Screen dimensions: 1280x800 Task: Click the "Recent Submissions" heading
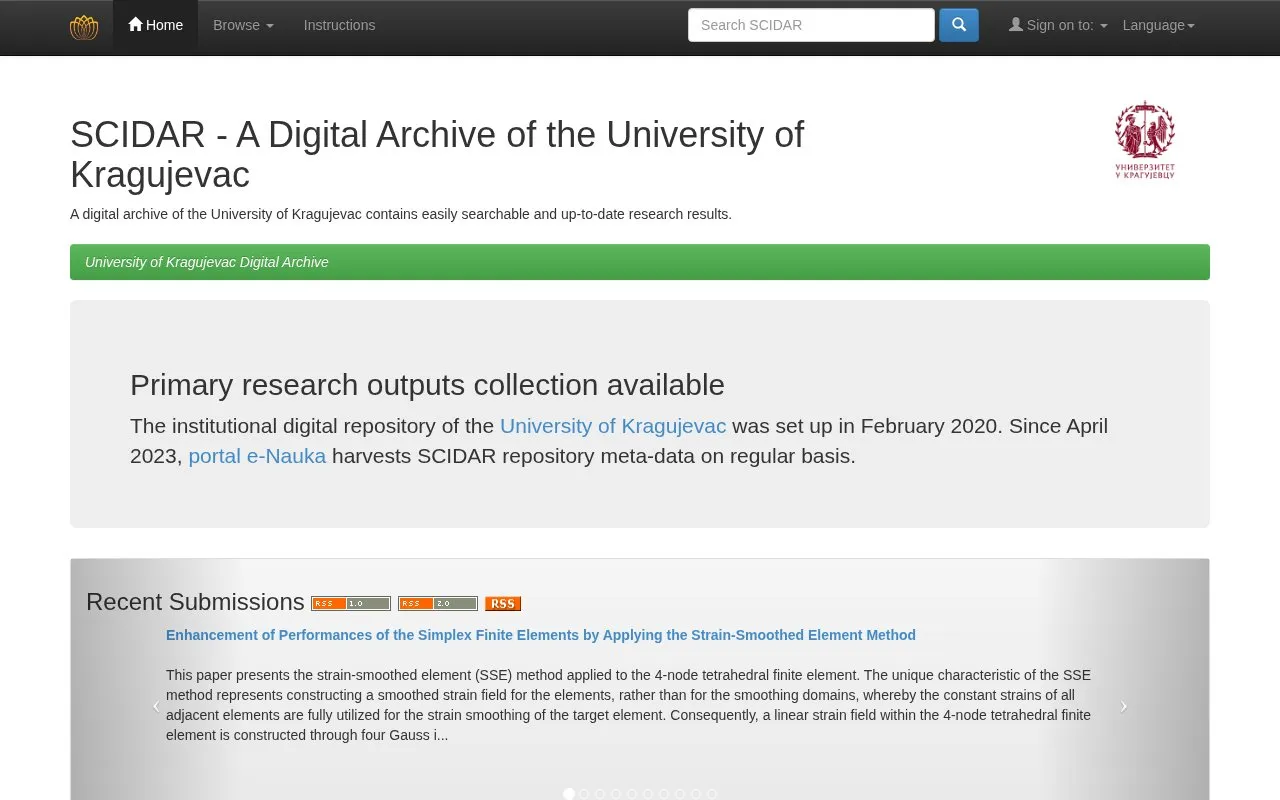[x=195, y=602]
